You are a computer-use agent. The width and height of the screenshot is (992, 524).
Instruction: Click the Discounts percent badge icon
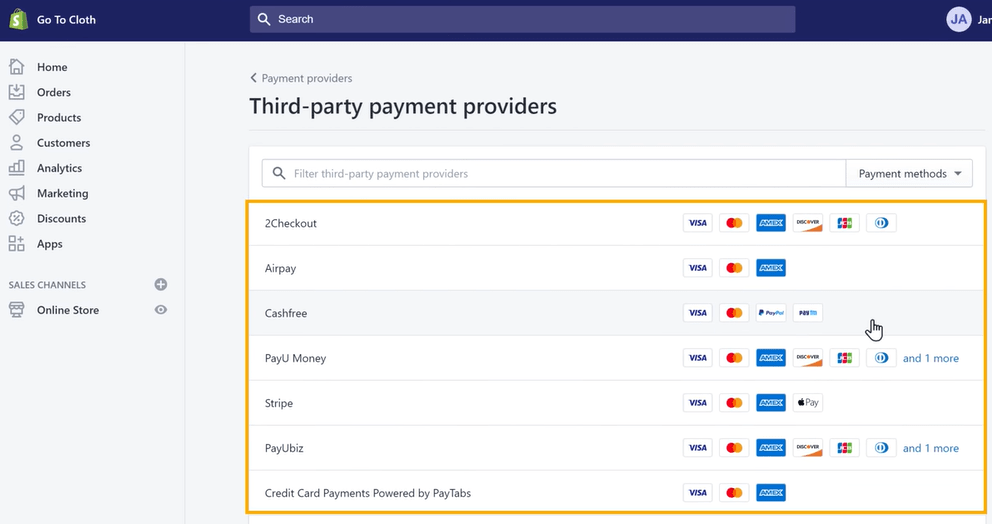coord(16,218)
